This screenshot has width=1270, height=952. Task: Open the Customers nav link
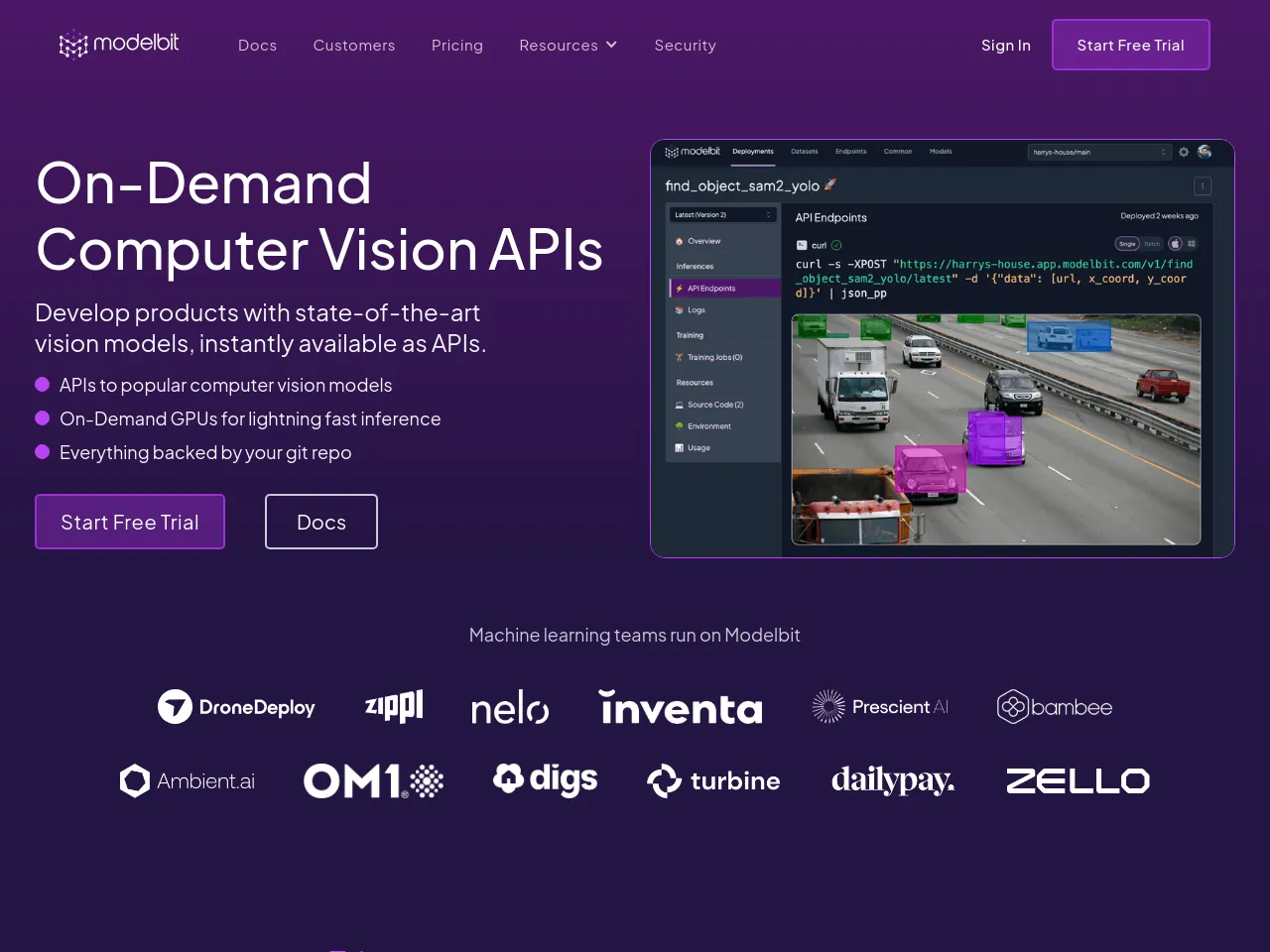[x=354, y=46]
